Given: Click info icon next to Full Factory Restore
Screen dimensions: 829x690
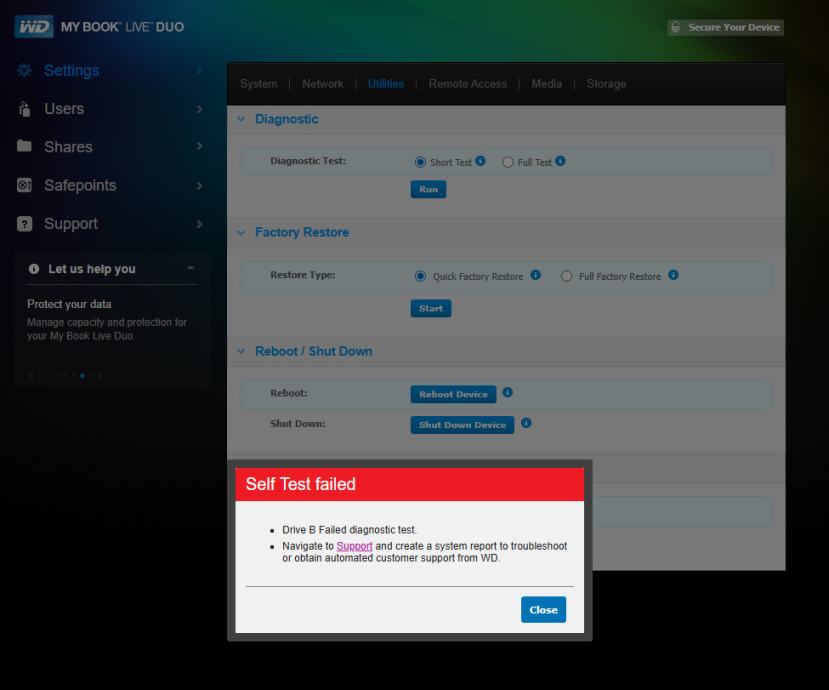Looking at the screenshot, I should [673, 275].
